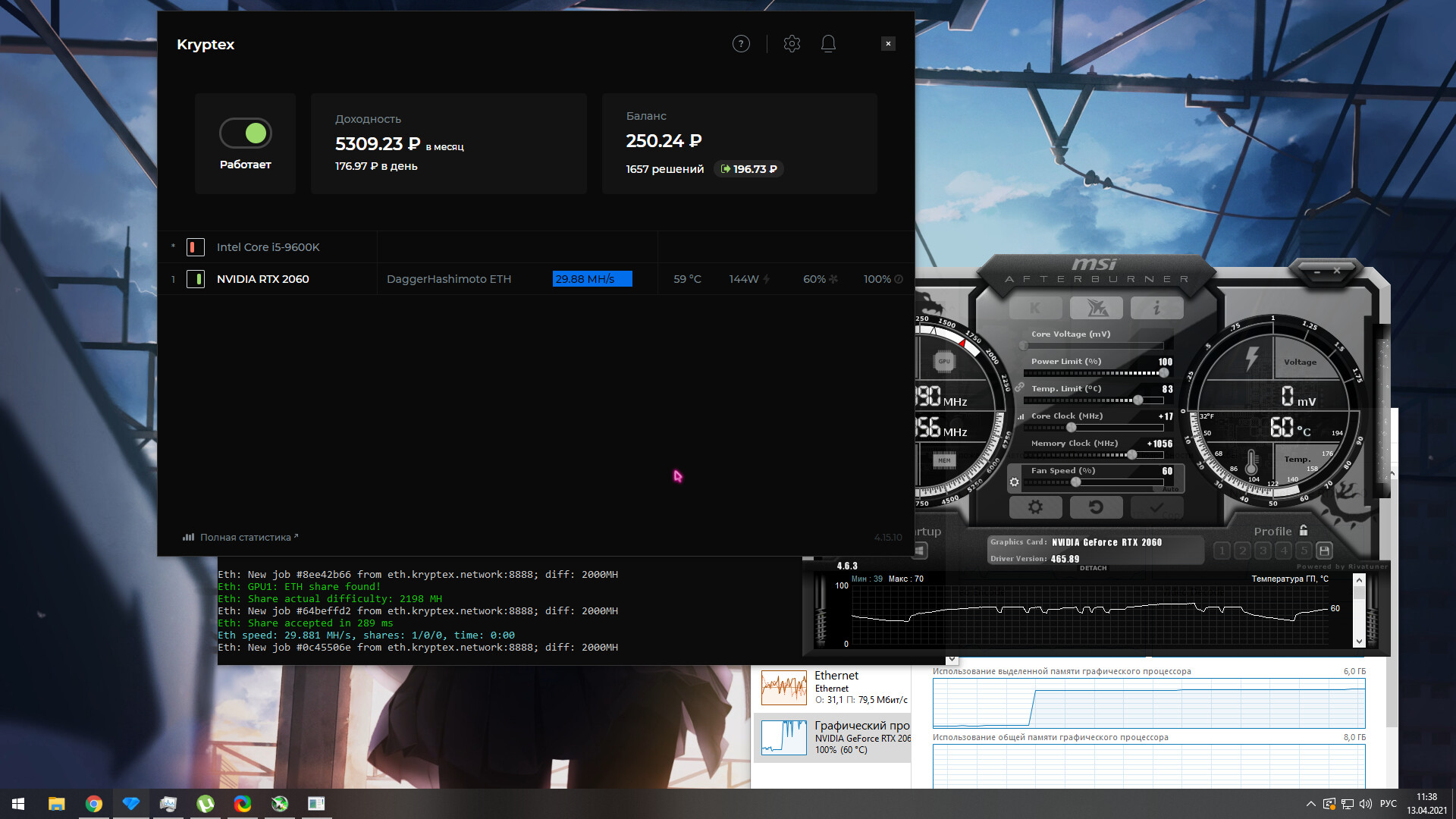Select Afterburner profile slot 1
This screenshot has width=1456, height=819.
tap(1222, 551)
